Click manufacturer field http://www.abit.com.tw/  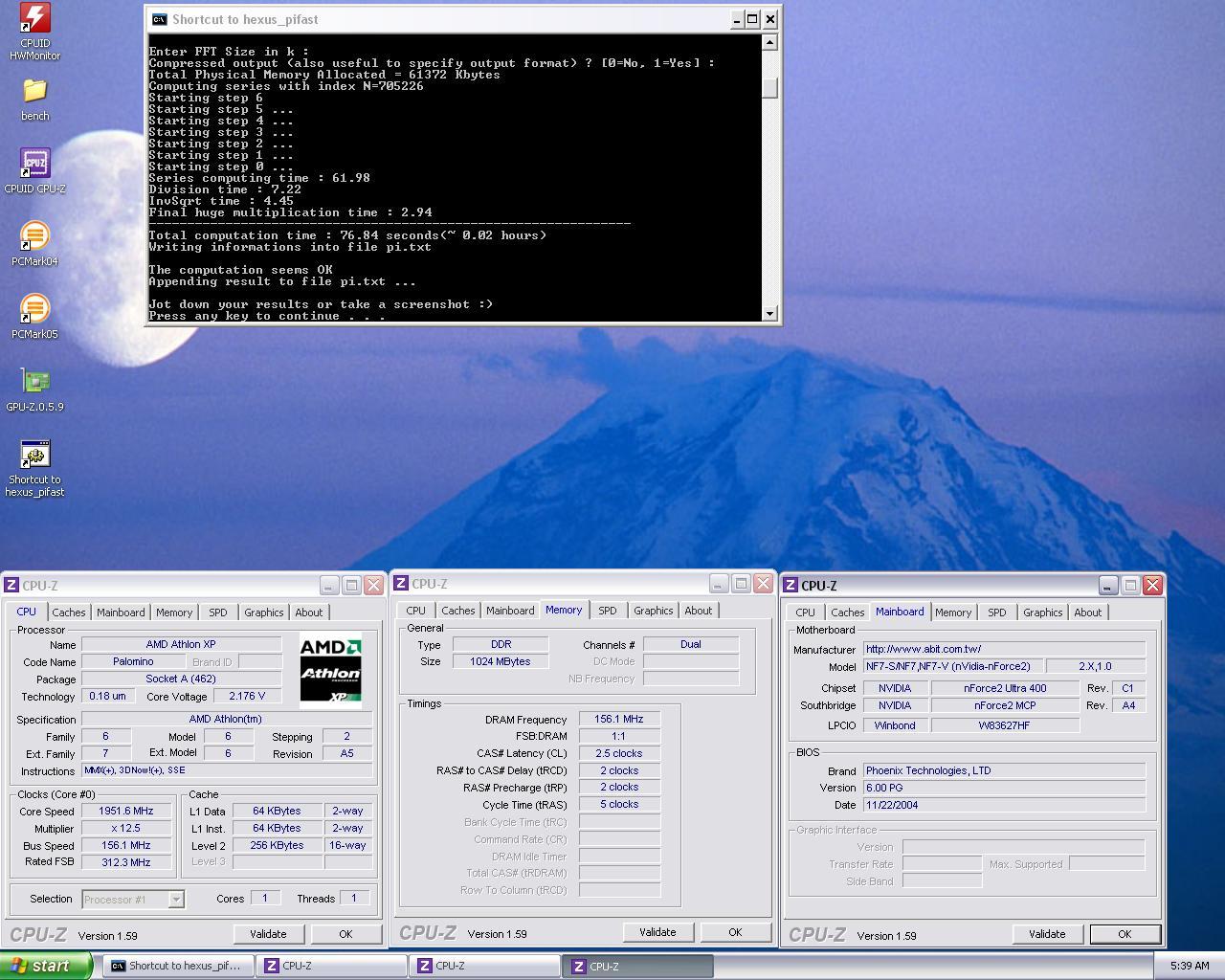tap(1004, 649)
